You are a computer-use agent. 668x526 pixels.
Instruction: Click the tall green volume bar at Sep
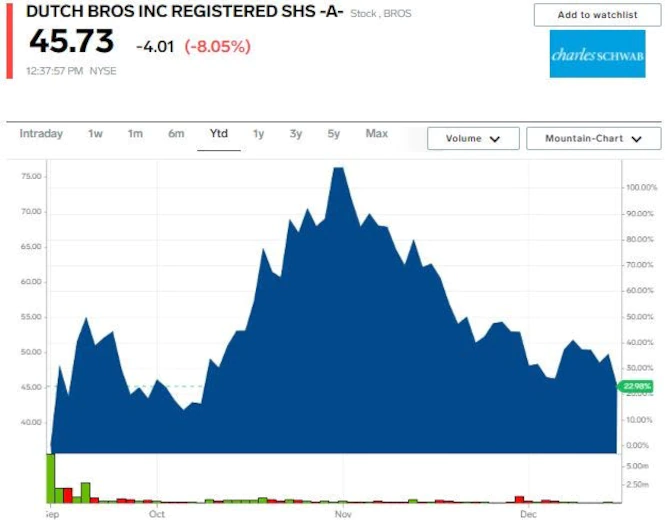point(51,478)
